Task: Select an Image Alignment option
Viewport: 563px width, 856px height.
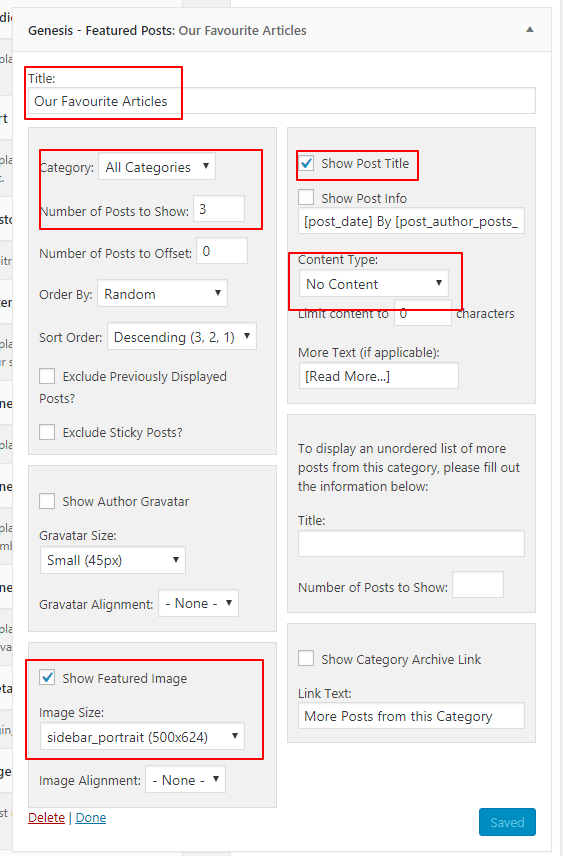Action: tap(186, 780)
